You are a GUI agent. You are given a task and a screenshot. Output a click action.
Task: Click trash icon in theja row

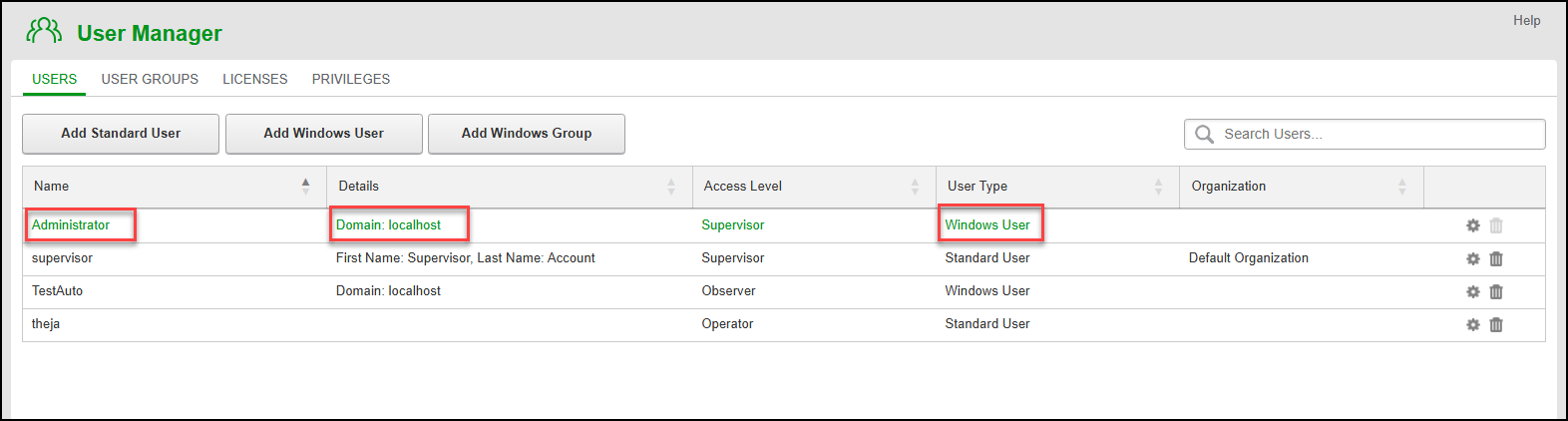(1496, 324)
